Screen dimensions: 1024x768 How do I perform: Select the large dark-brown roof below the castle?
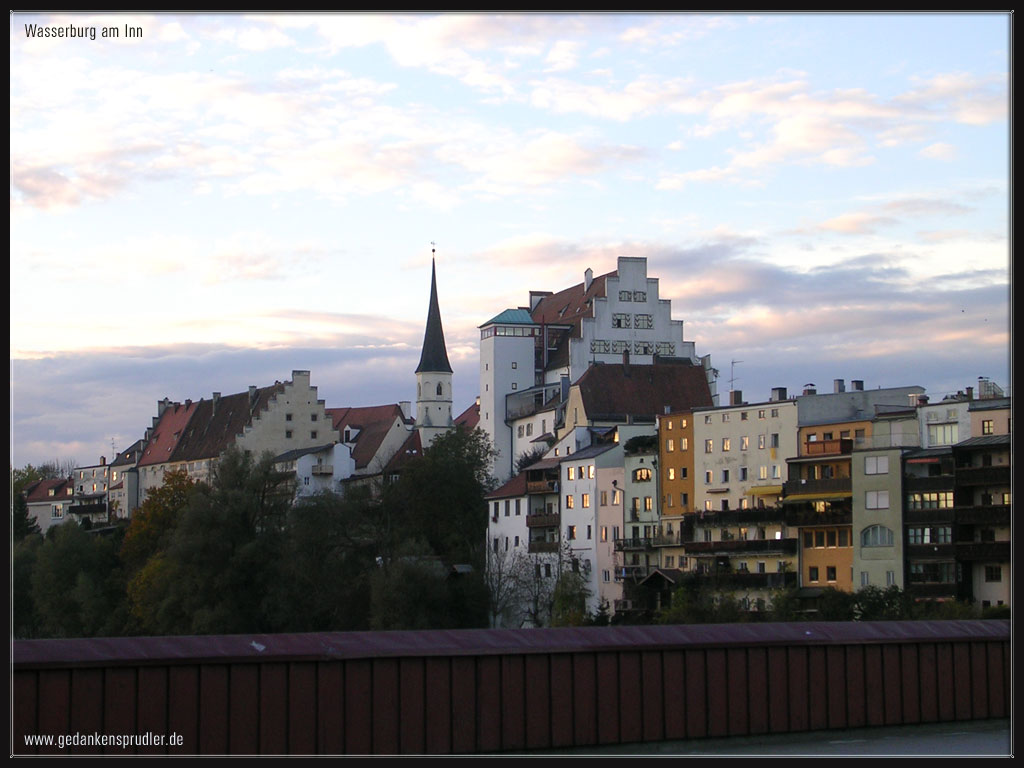(x=642, y=390)
